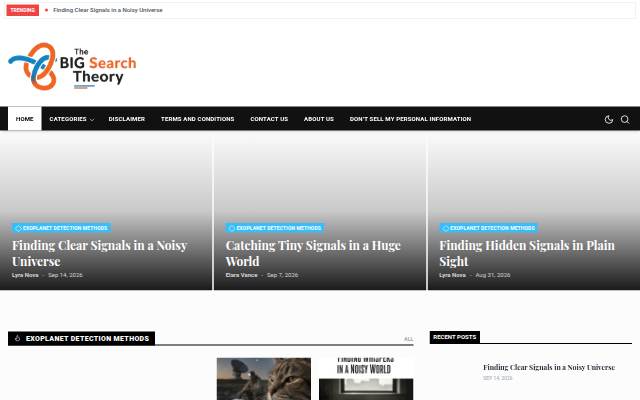Open the Exoplanet Detection Methods section heading

click(87, 338)
